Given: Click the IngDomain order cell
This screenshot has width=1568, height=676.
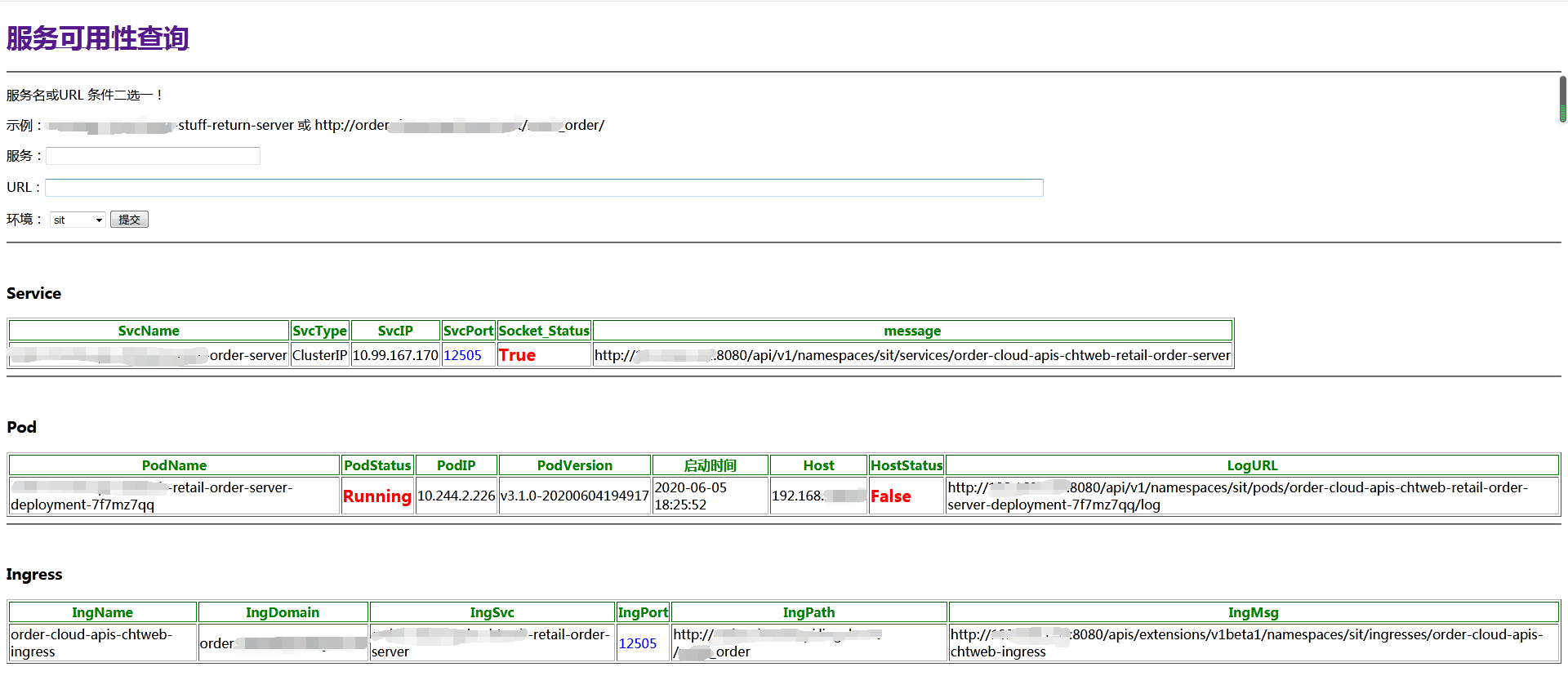Looking at the screenshot, I should coord(283,643).
